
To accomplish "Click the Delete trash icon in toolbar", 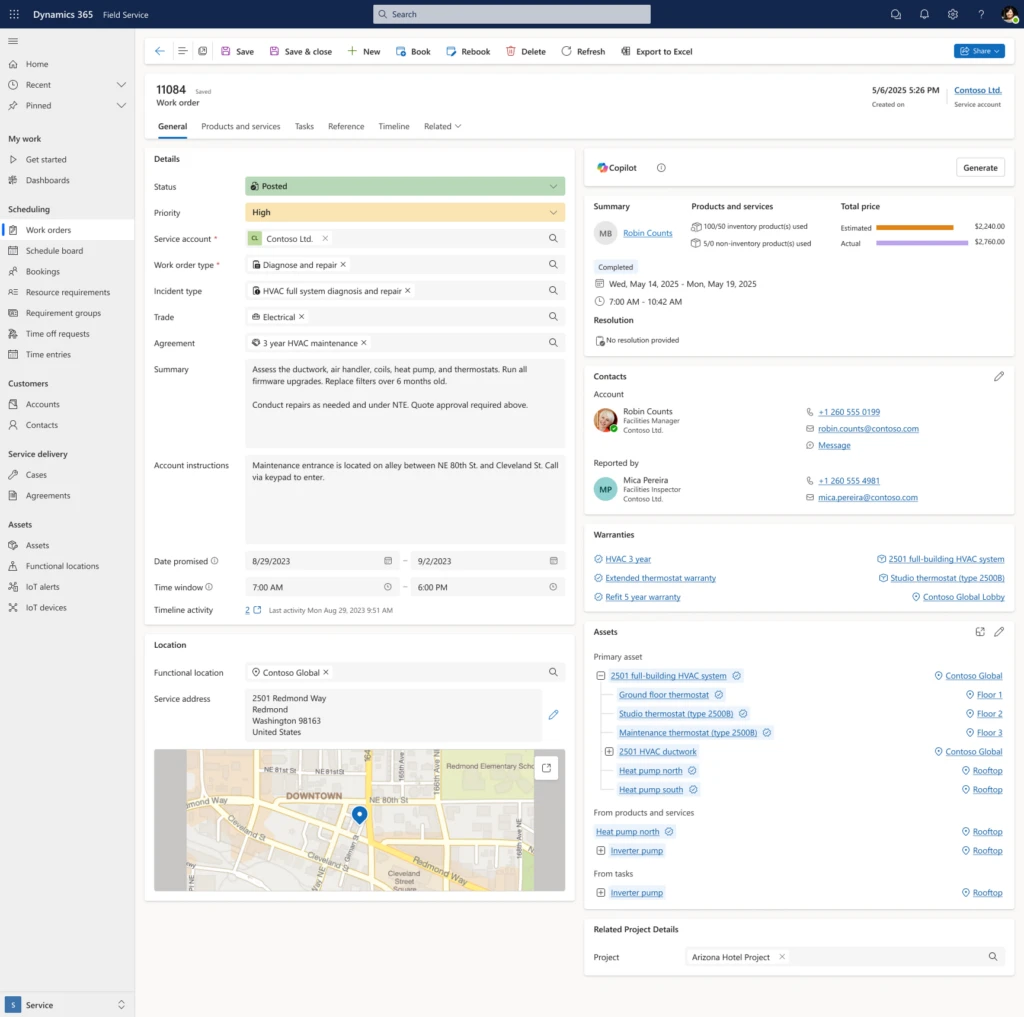I will [511, 51].
